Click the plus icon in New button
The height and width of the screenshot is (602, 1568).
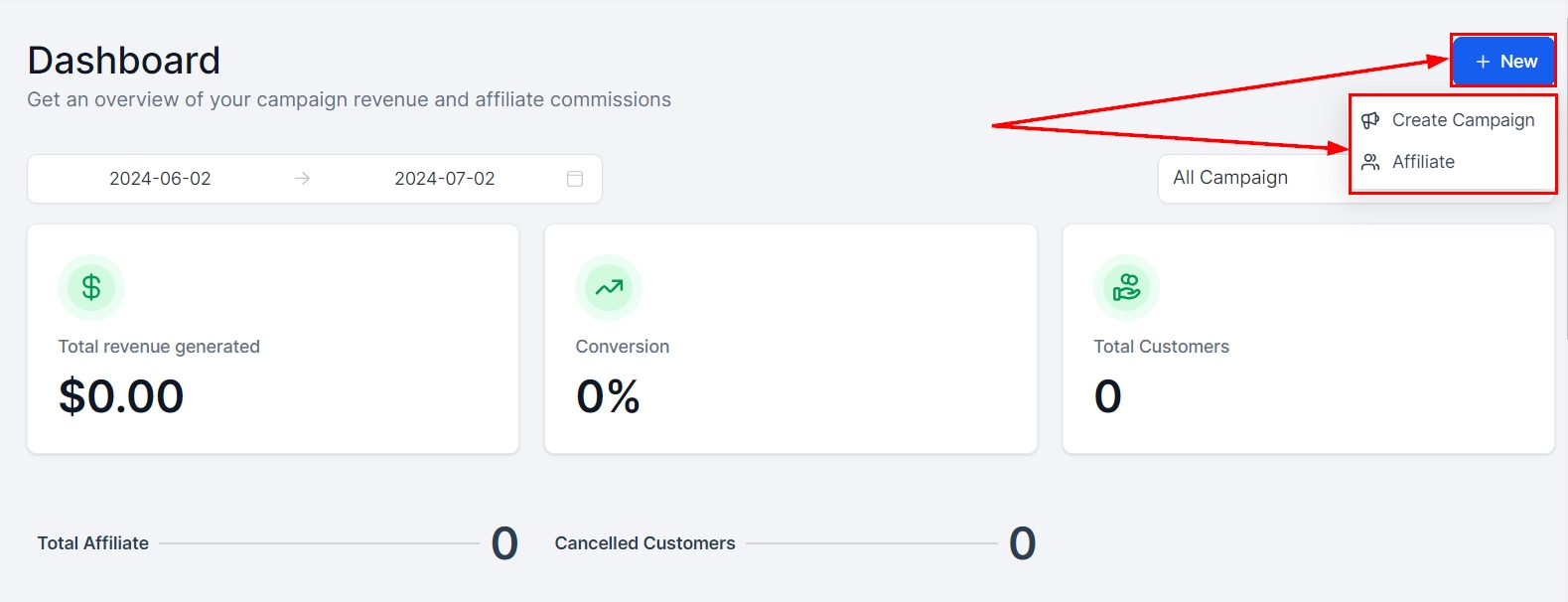coord(1483,62)
